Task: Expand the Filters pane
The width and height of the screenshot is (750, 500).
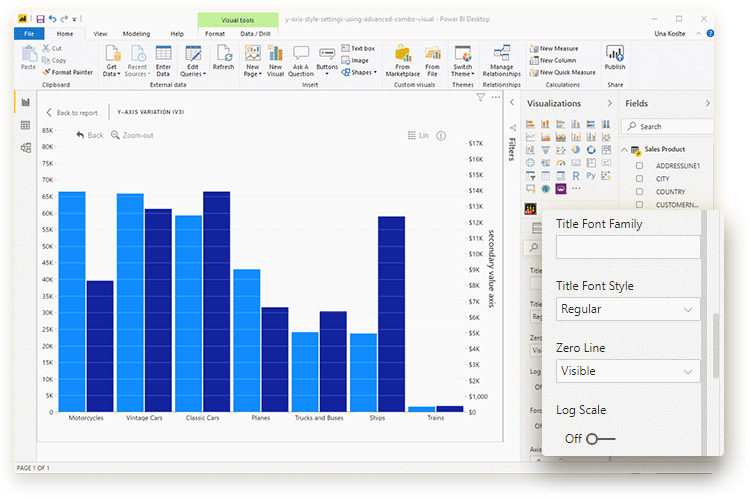Action: [512, 102]
